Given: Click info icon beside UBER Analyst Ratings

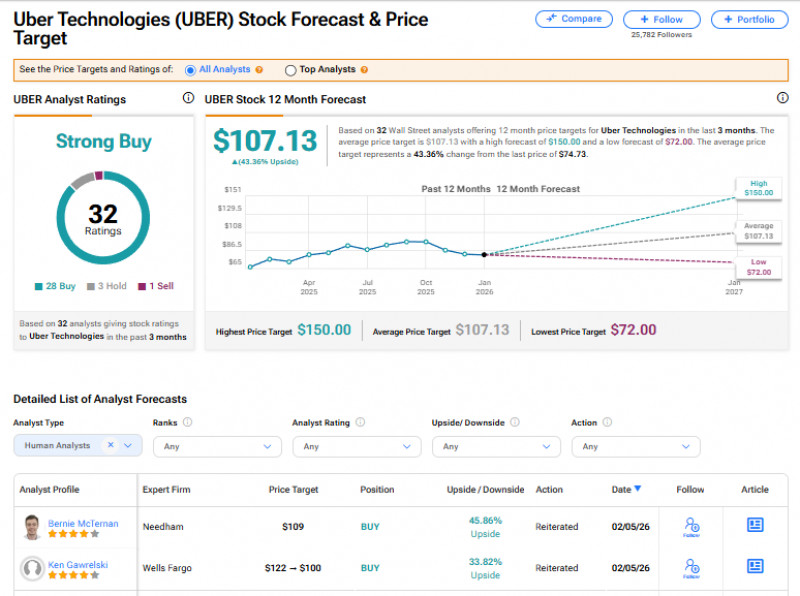Looking at the screenshot, I should (x=188, y=98).
